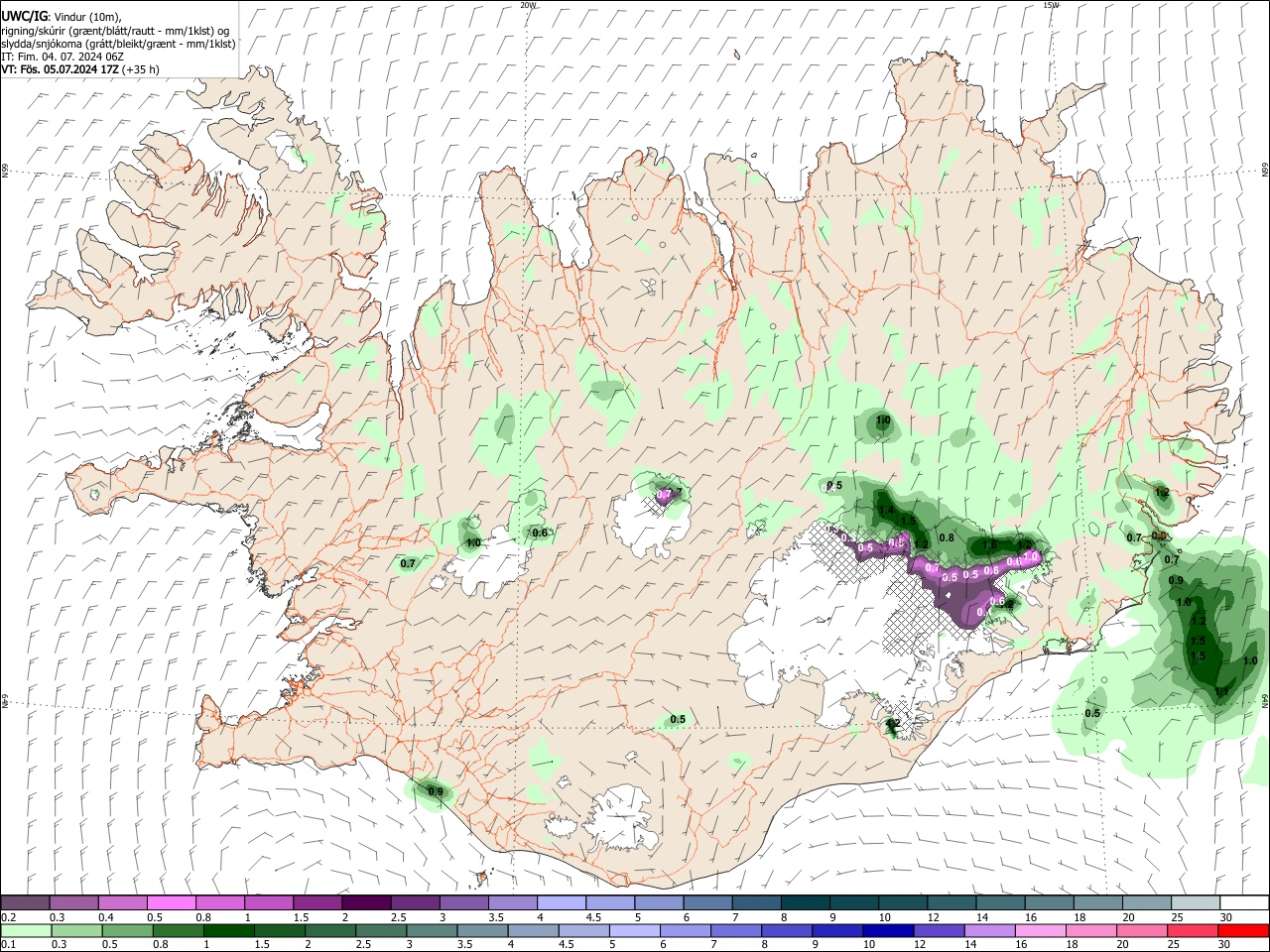The width and height of the screenshot is (1270, 952).
Task: Click the '4.5' label in the sleet legend row
Action: pyautogui.click(x=593, y=917)
